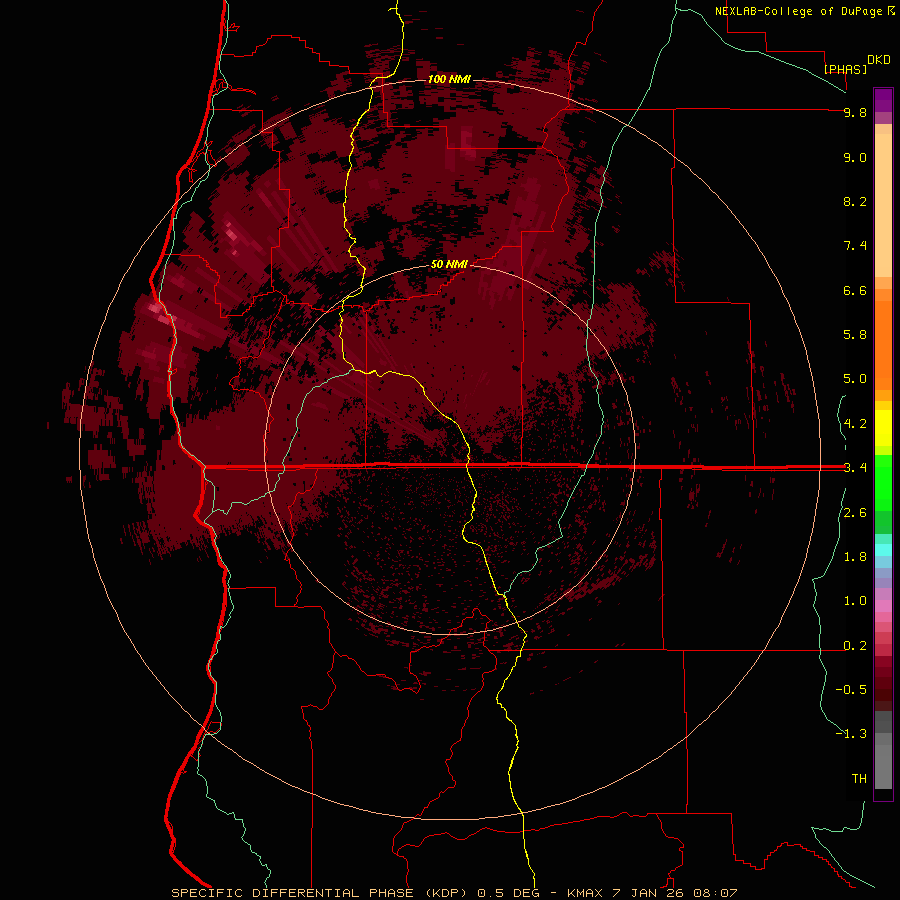Pick the yellow segment of the color bar
900x900 pixels.
click(883, 428)
